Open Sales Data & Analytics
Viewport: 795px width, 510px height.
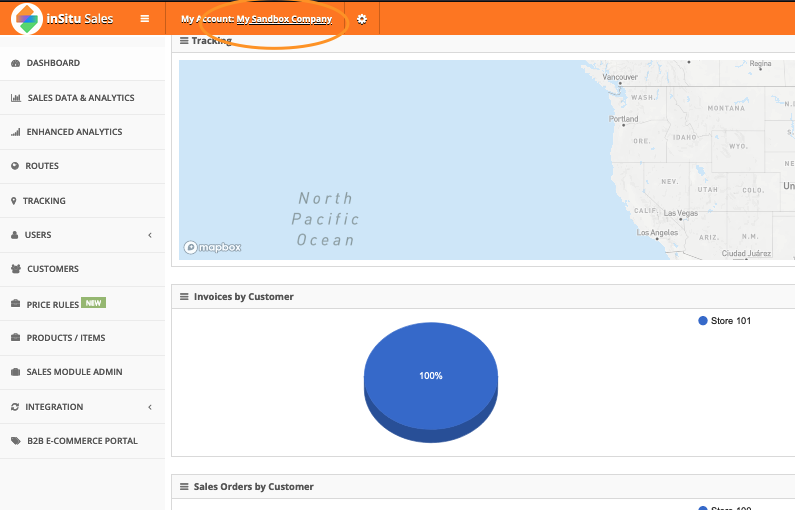80,98
